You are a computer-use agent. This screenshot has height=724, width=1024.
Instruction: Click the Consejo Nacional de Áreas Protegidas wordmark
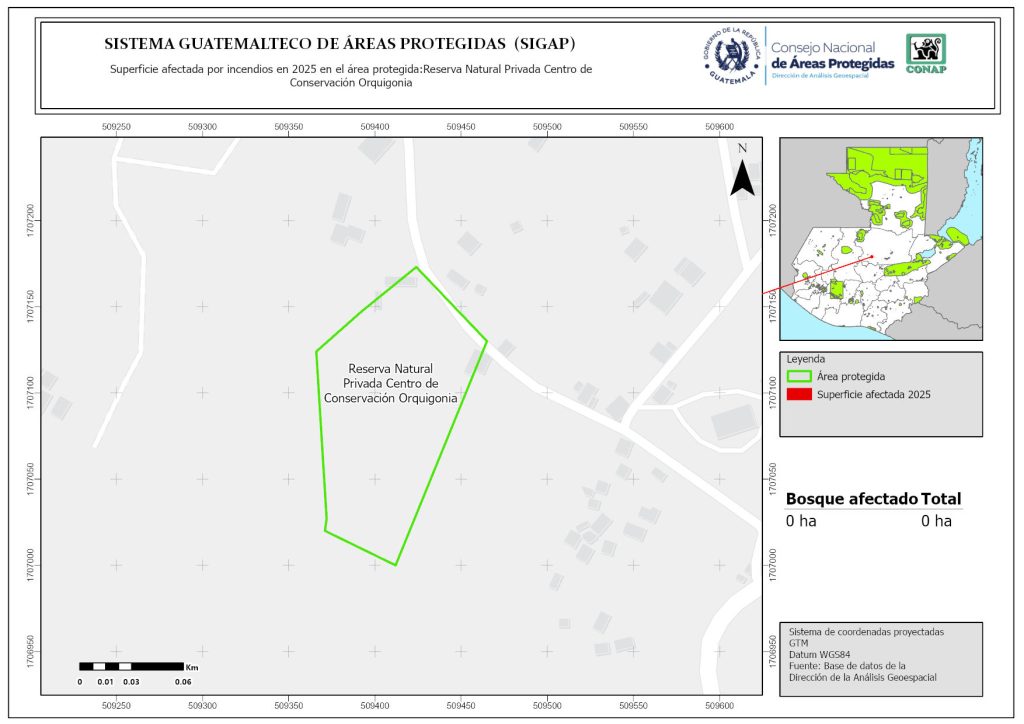(832, 56)
